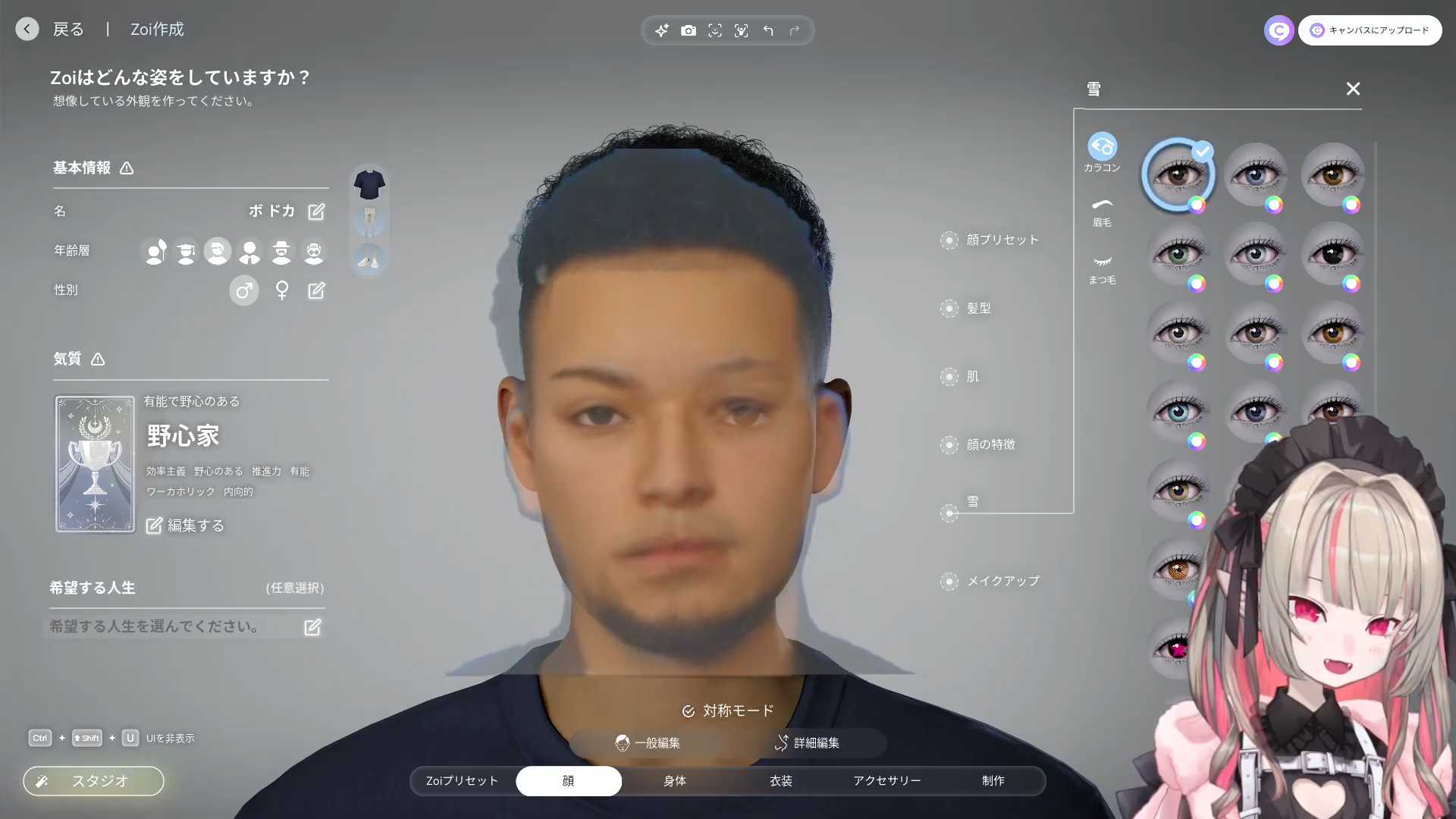This screenshot has height=819, width=1456.
Task: Redo with the right curved arrow
Action: (x=795, y=30)
